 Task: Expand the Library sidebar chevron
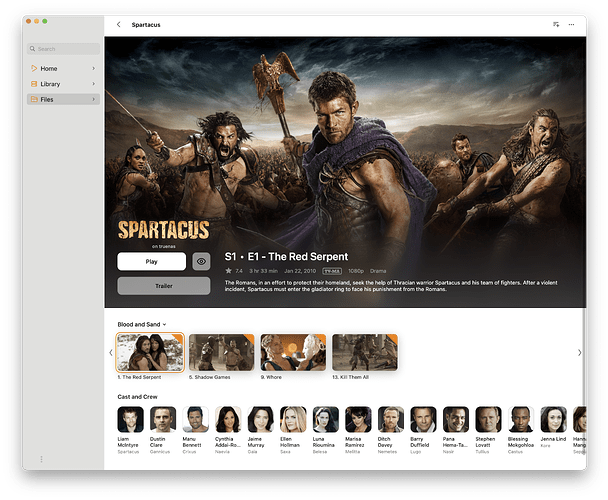coord(93,84)
